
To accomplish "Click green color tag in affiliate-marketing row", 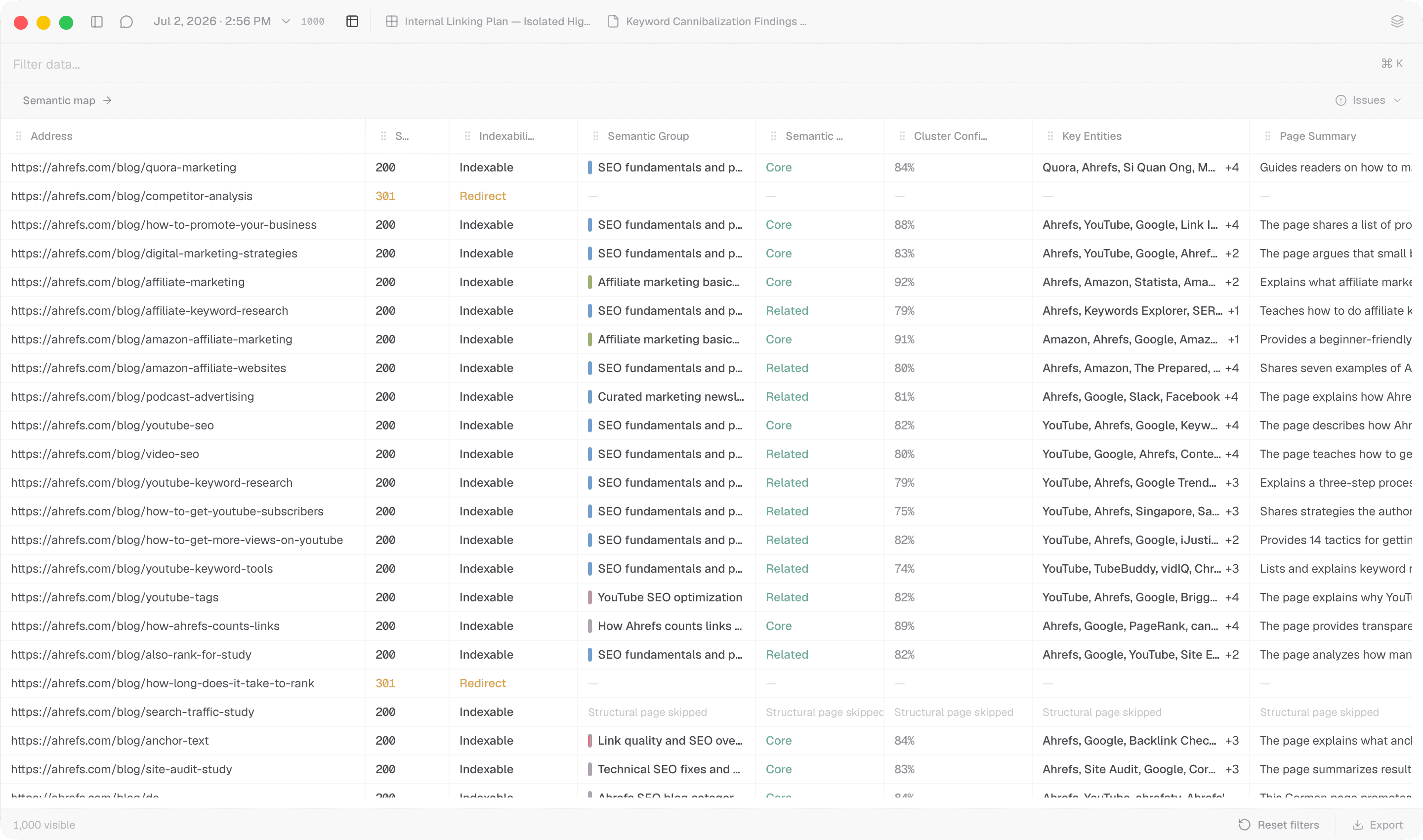I will [x=589, y=282].
